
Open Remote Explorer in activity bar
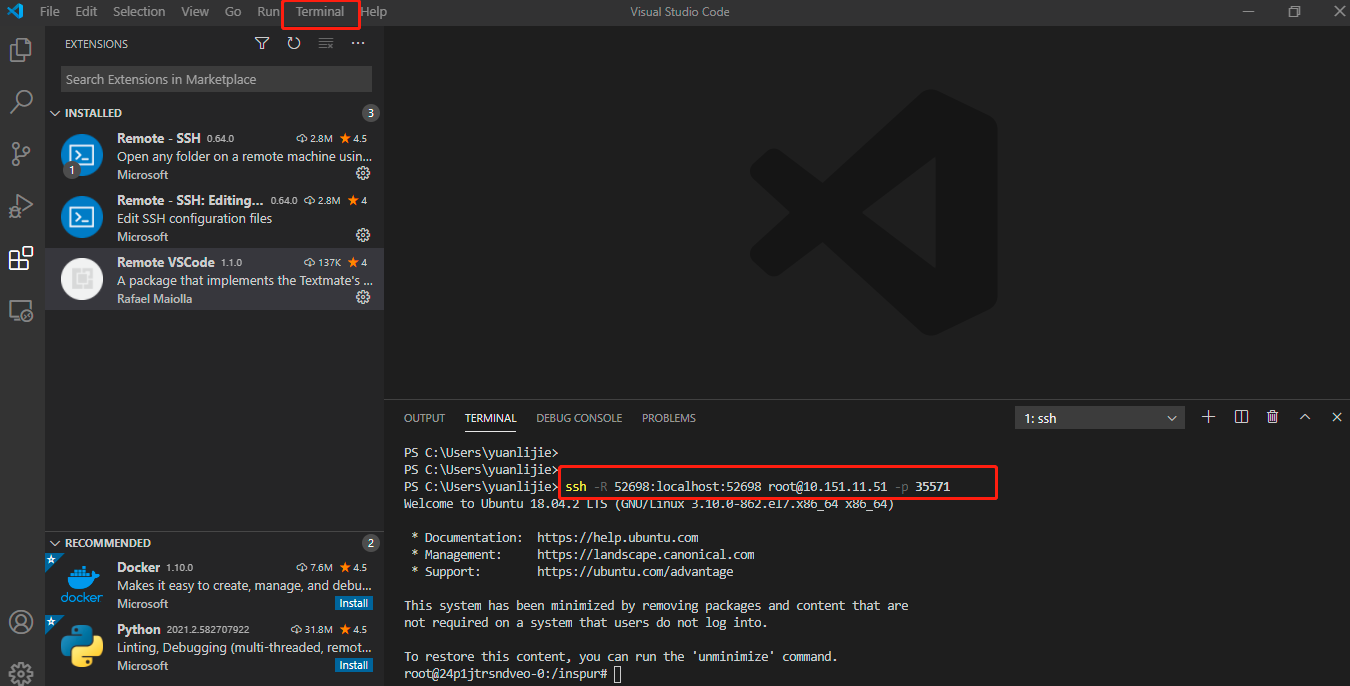21,311
